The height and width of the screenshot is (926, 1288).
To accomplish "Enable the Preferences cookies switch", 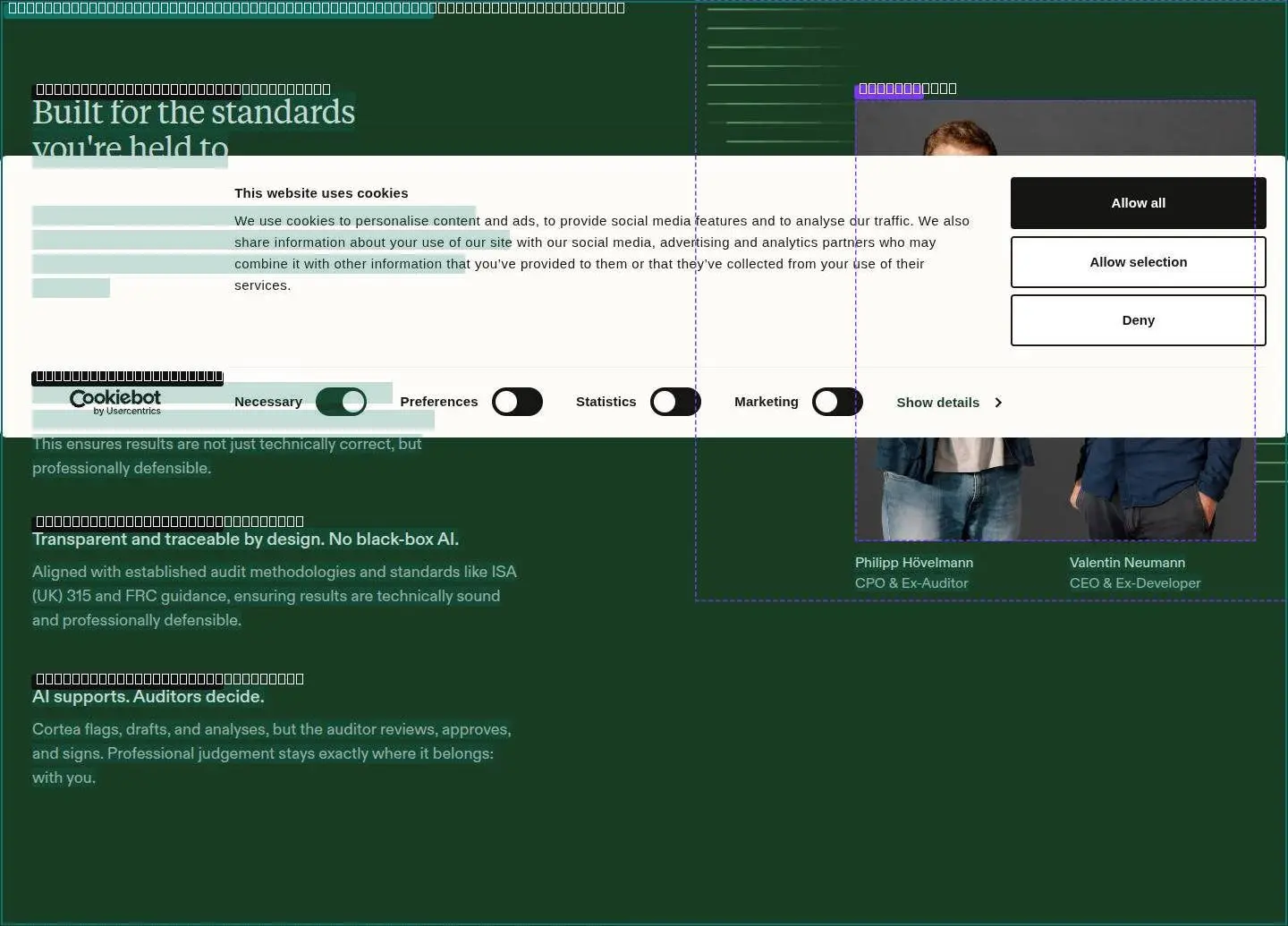I will click(518, 402).
